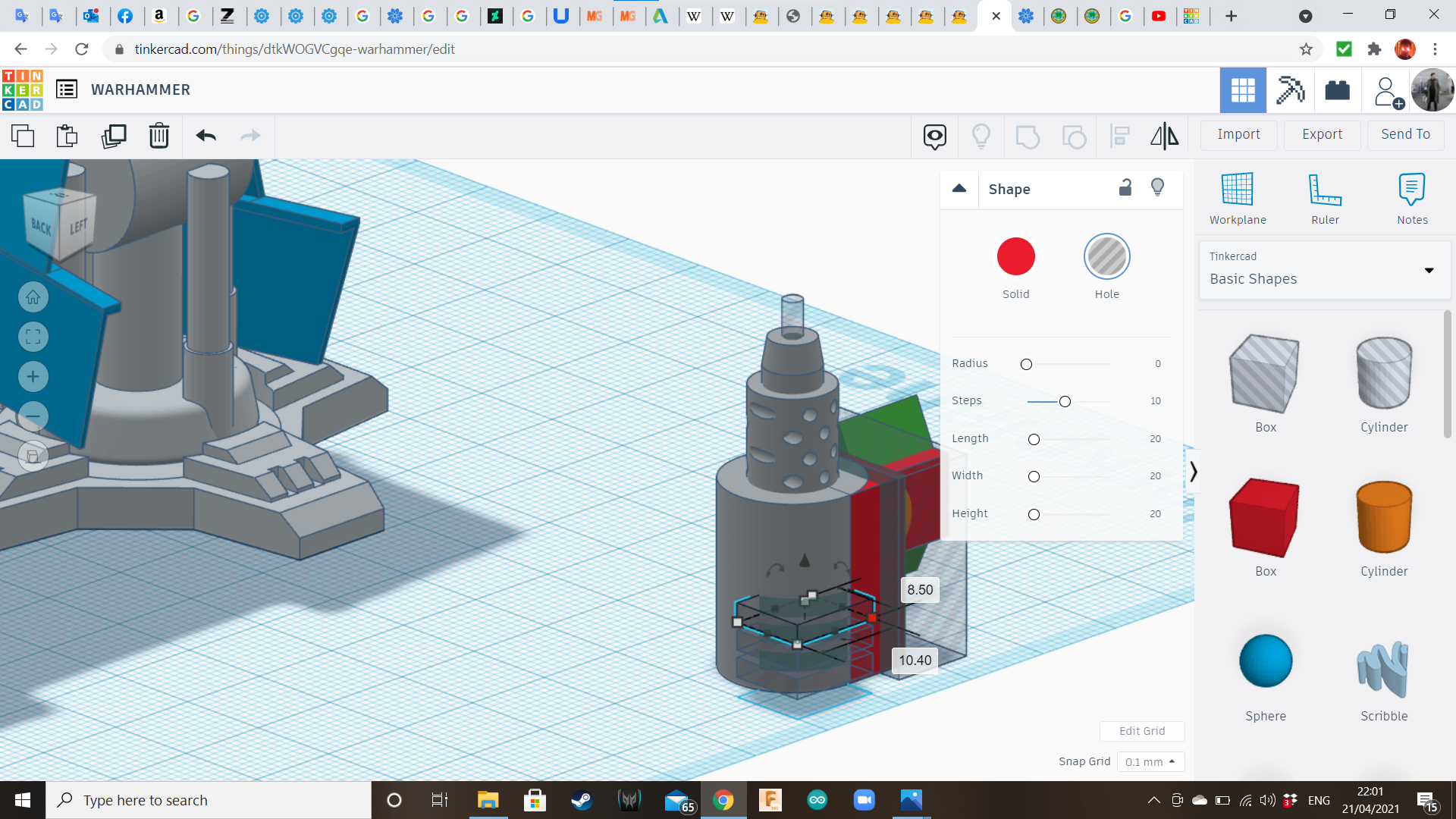
Task: Go to Tinkercad home logo
Action: pos(23,89)
